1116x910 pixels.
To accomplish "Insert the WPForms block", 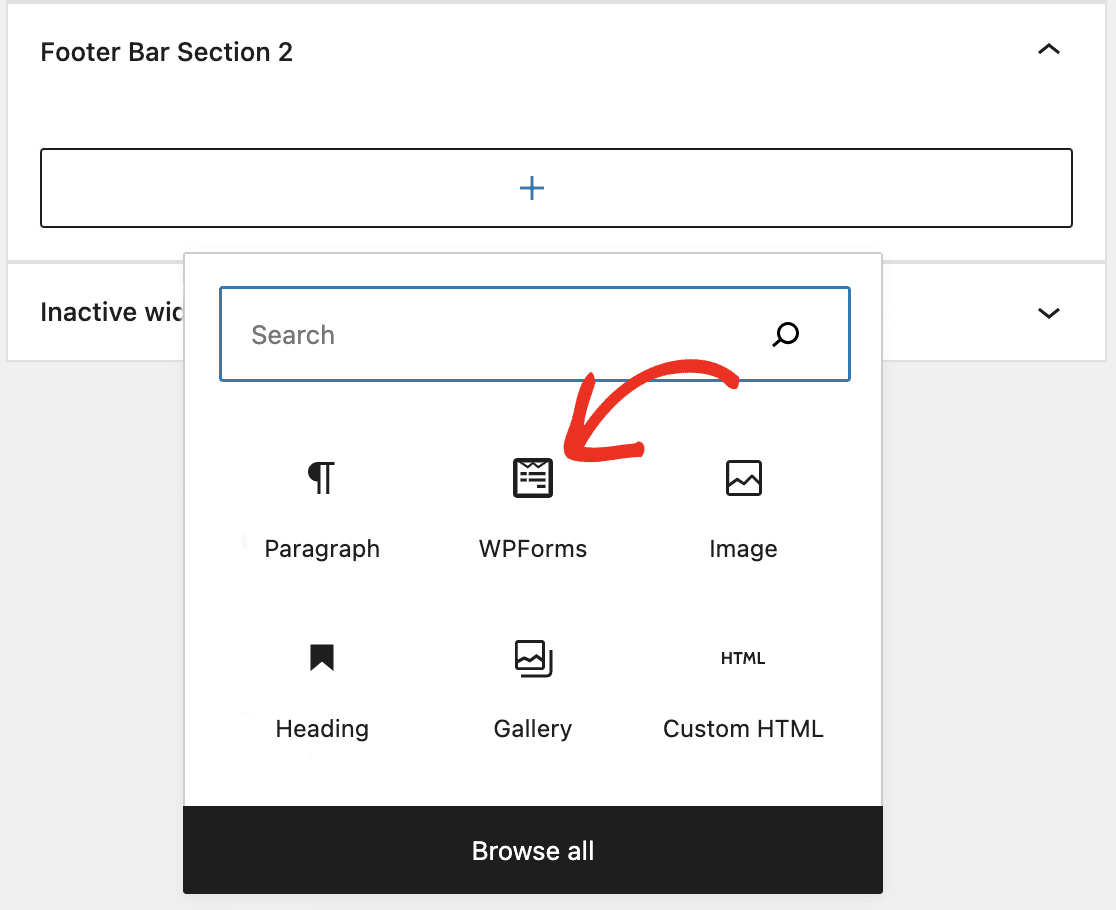I will [532, 478].
